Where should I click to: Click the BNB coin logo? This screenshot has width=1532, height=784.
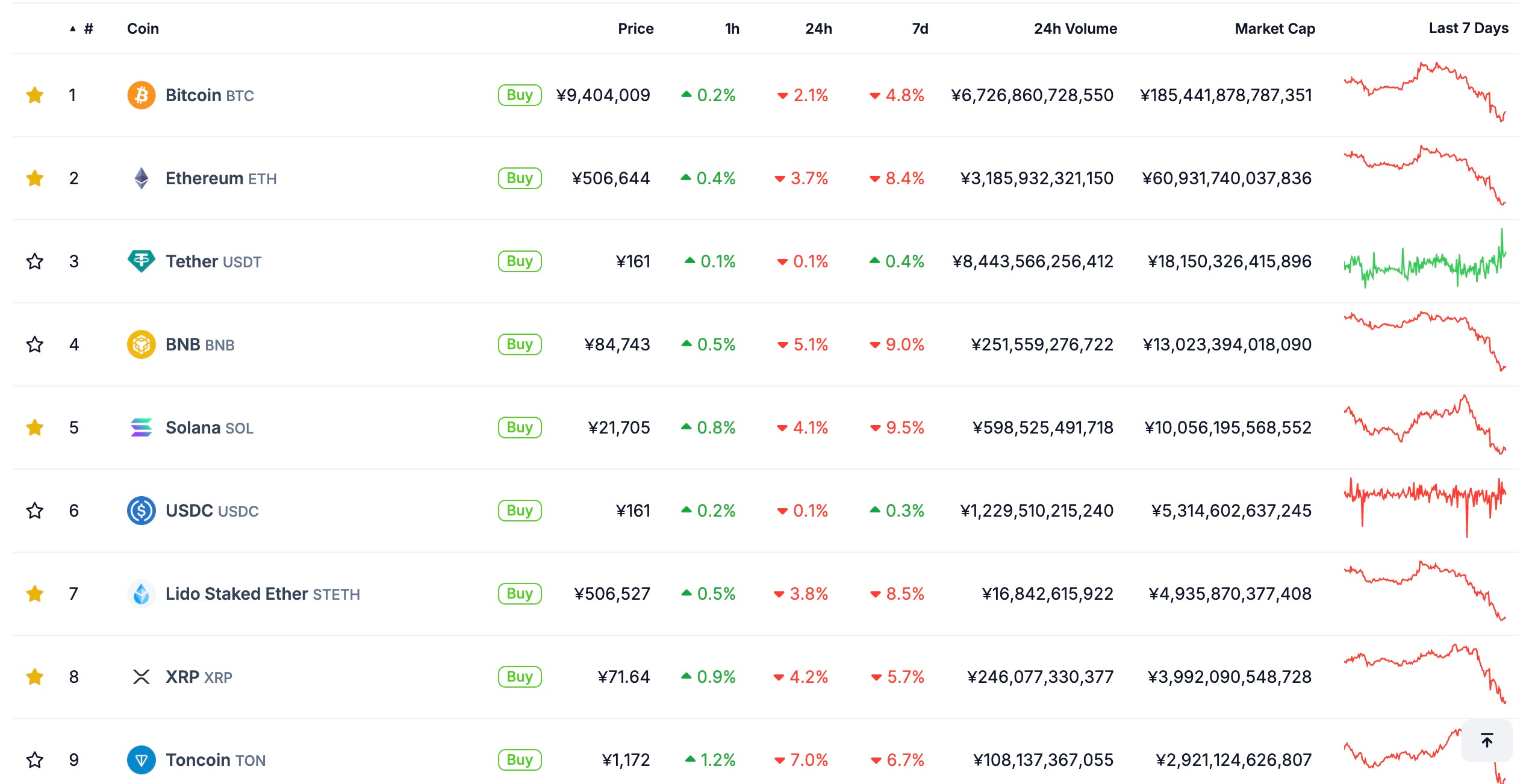[142, 344]
